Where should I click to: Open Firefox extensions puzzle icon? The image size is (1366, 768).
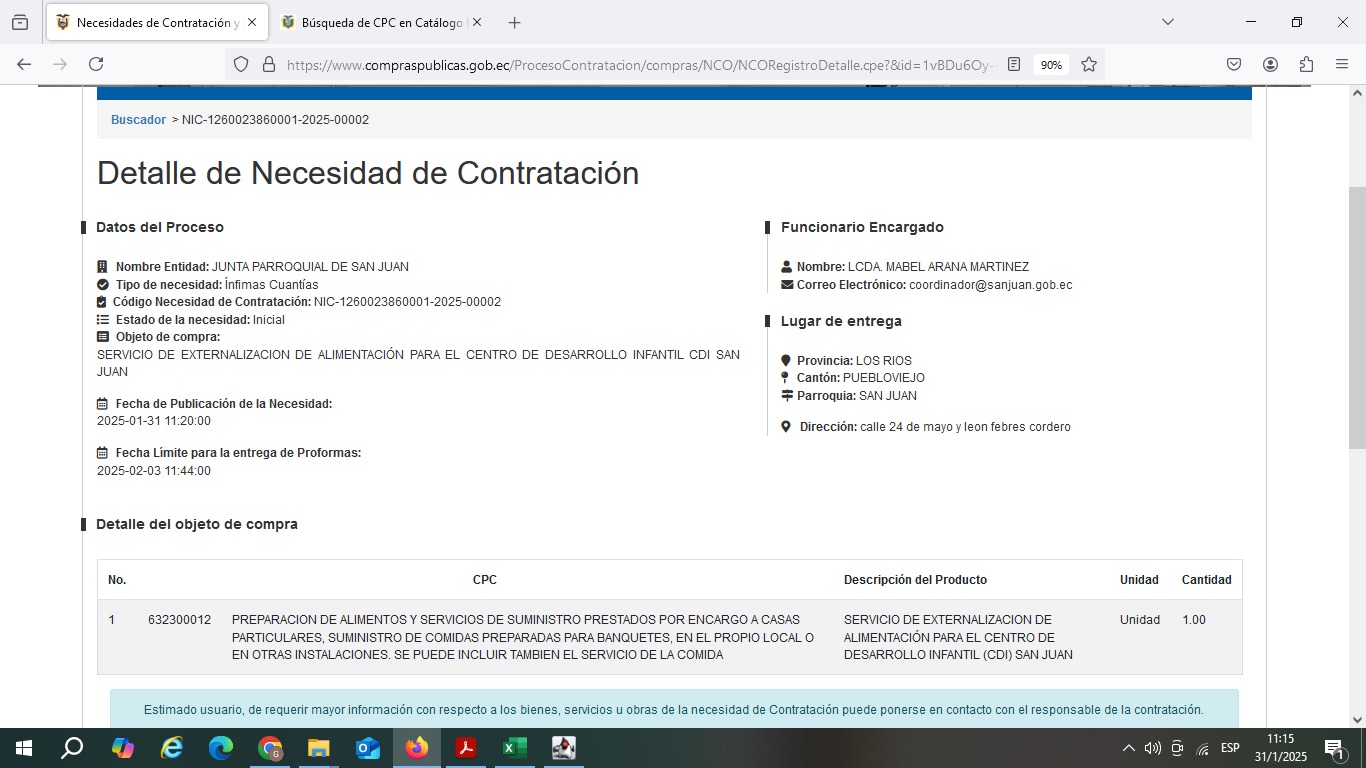[x=1306, y=64]
